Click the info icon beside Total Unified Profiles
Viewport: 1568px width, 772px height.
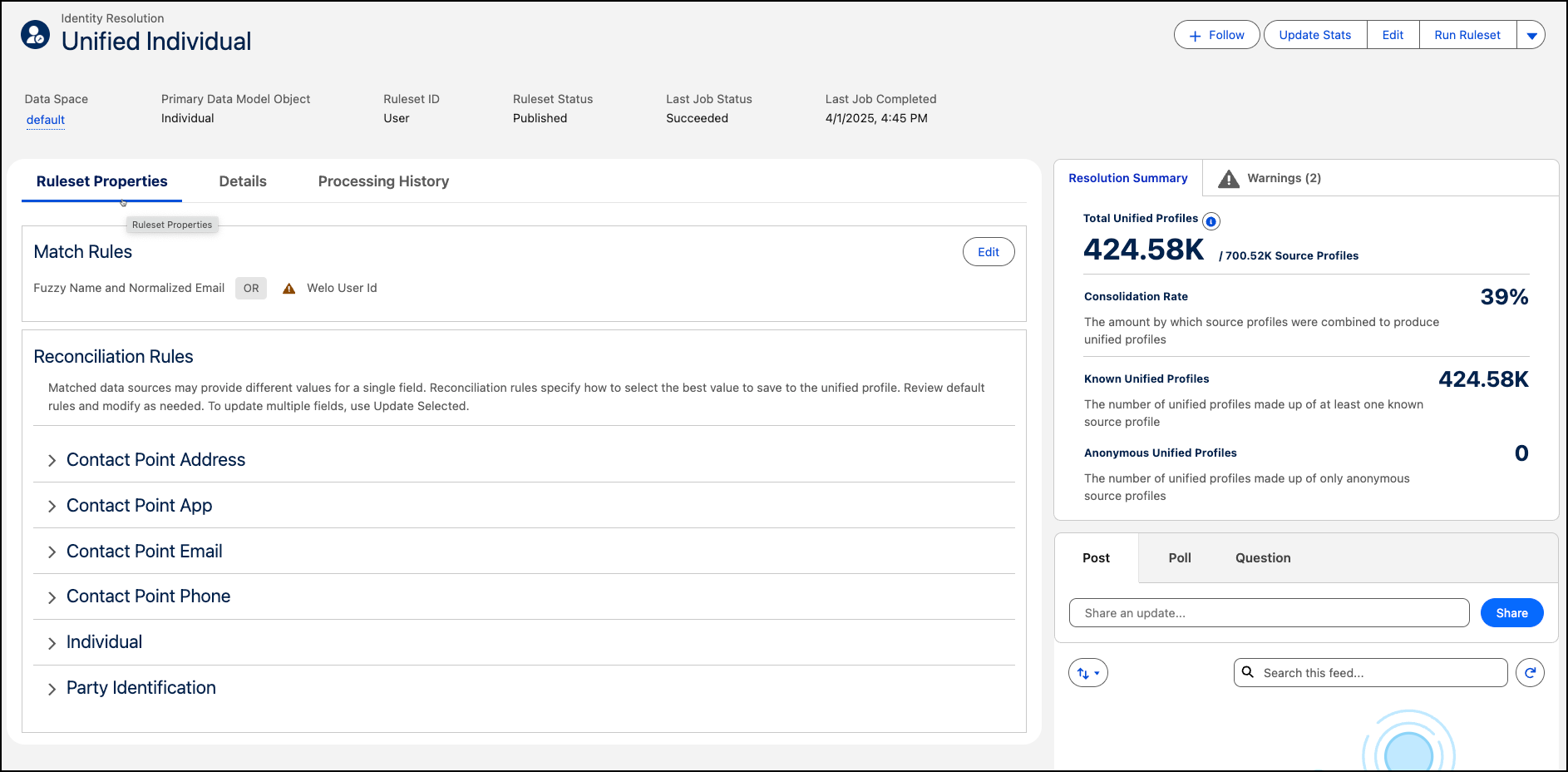pyautogui.click(x=1211, y=221)
